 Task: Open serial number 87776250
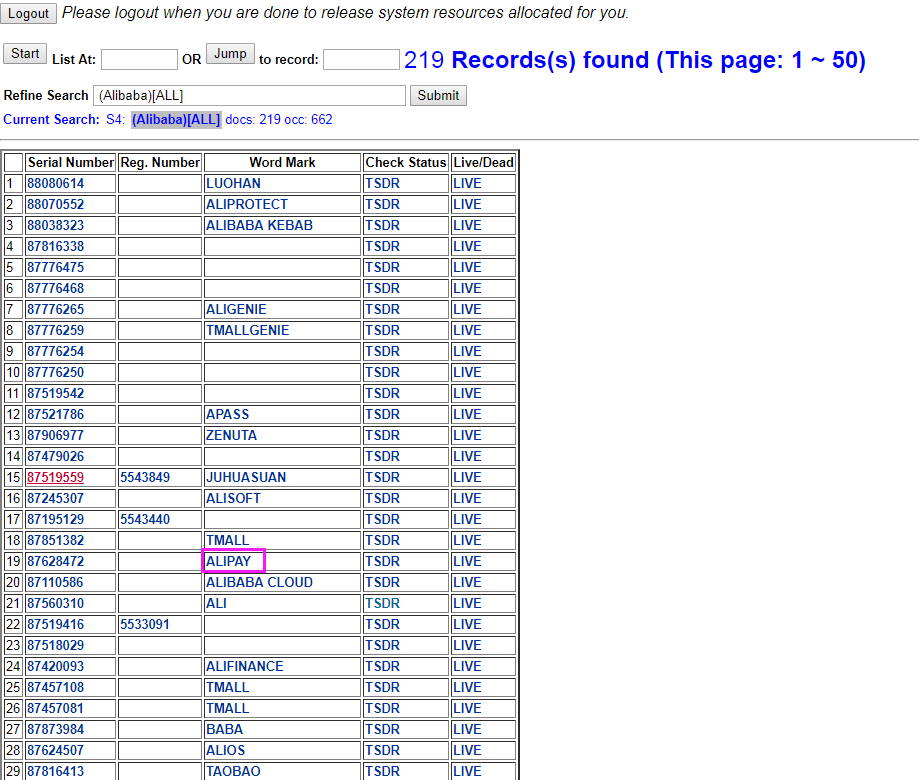[x=56, y=373]
